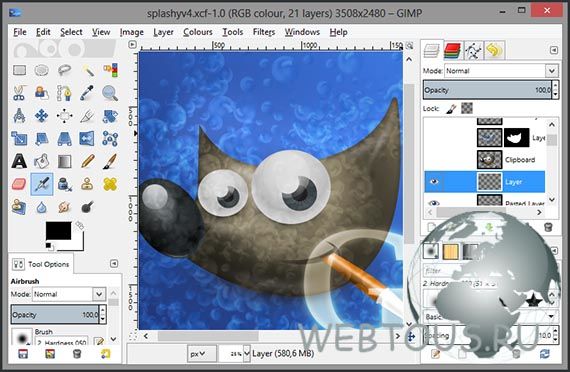
Task: Select the Flip tool
Action: pyautogui.click(x=87, y=139)
